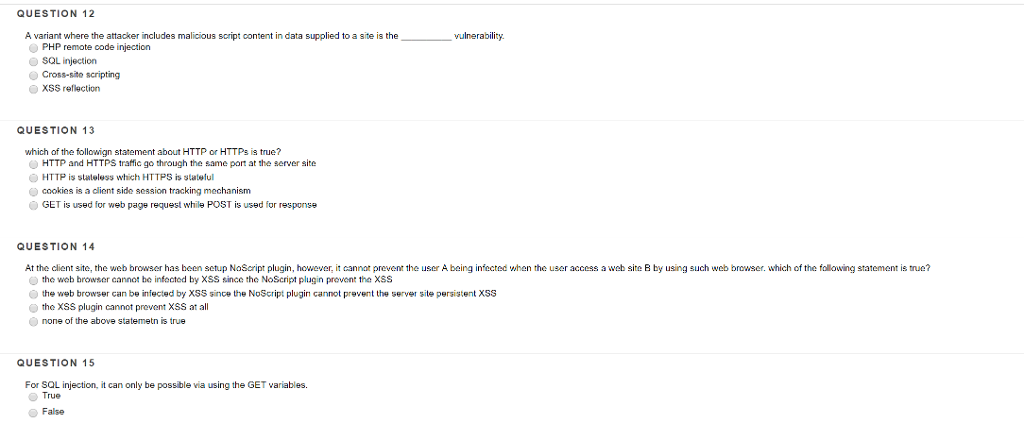Choose 'web browser can be infected by XSS' option
The width and height of the screenshot is (1024, 440).
pos(33,295)
